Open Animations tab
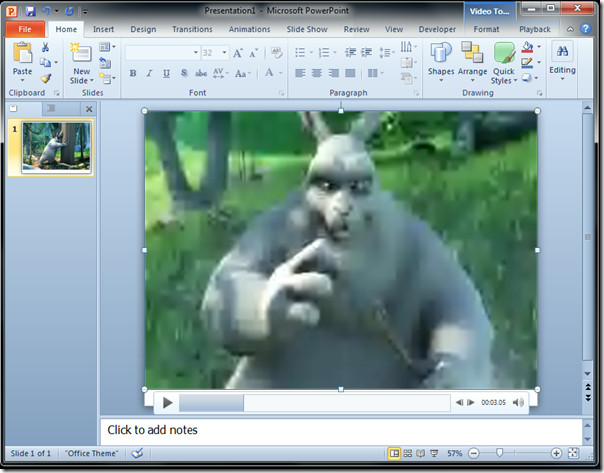 pos(249,29)
